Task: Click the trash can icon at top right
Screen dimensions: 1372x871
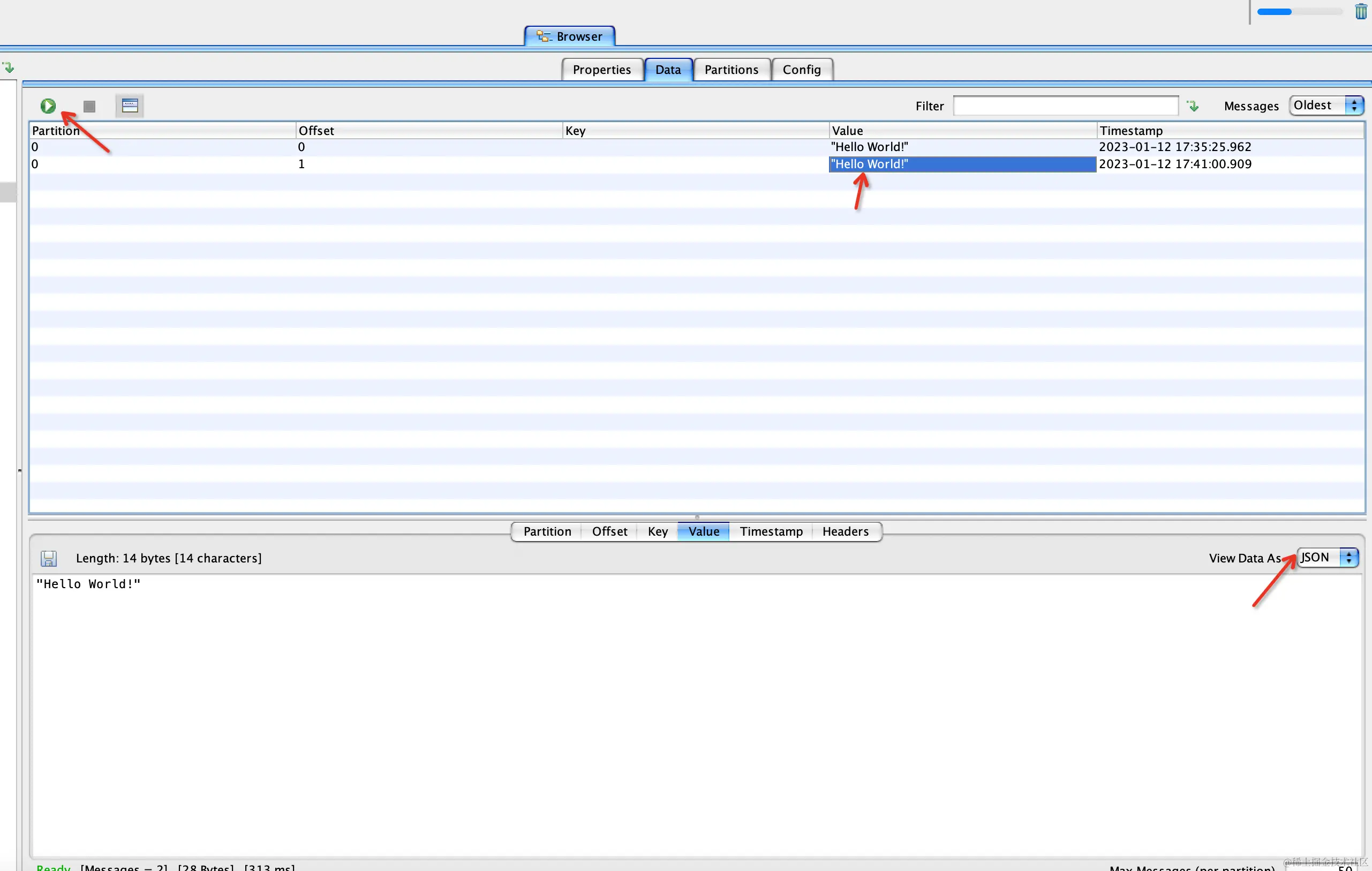Action: point(1361,11)
